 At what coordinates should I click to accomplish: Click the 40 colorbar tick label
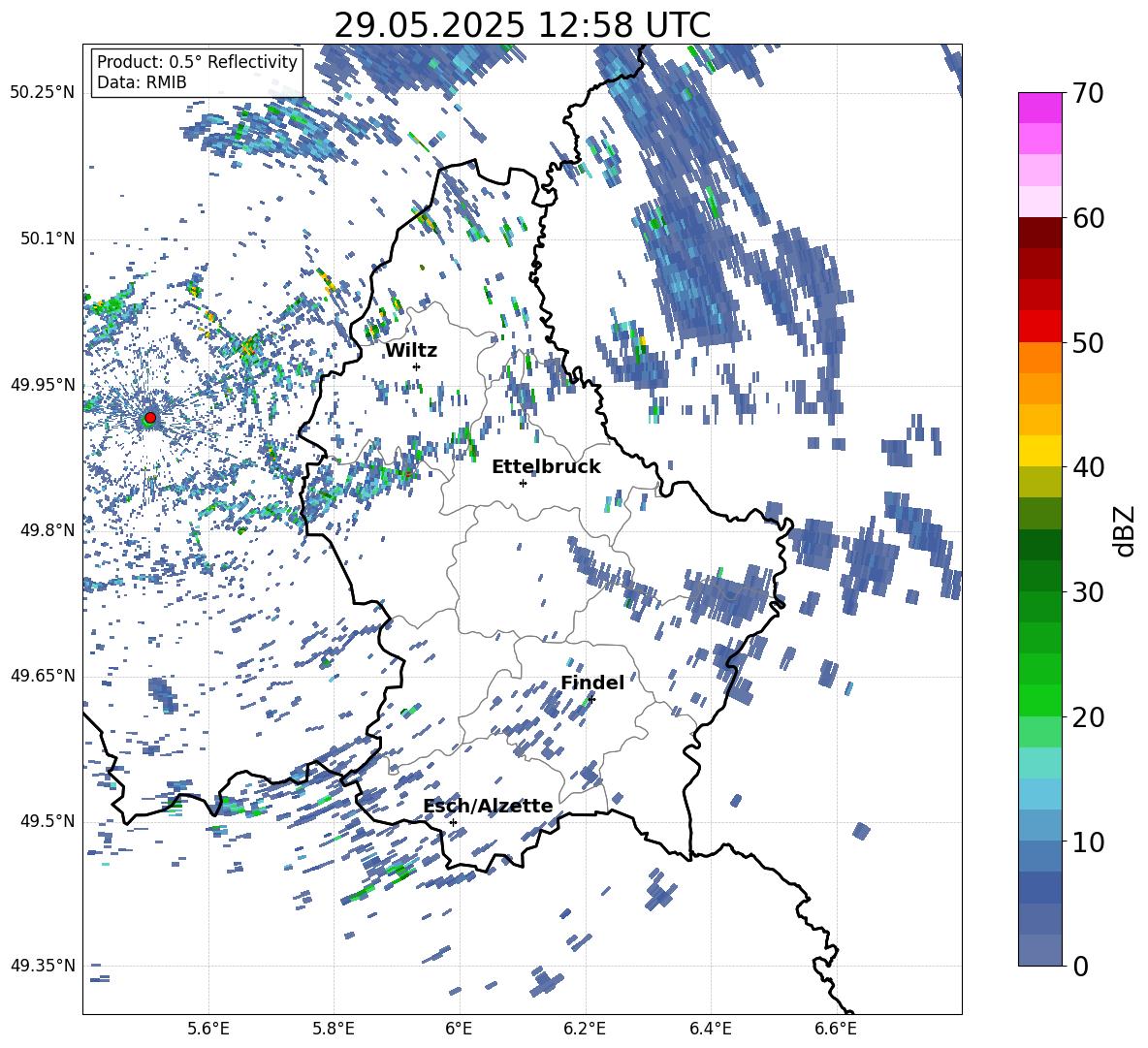tap(1088, 467)
